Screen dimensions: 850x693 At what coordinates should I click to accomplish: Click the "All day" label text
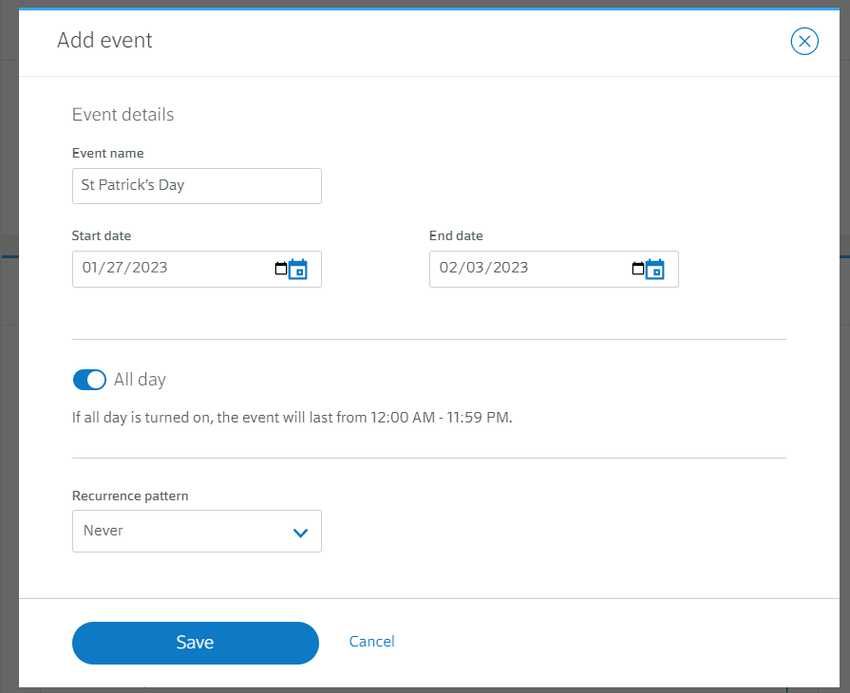[140, 380]
